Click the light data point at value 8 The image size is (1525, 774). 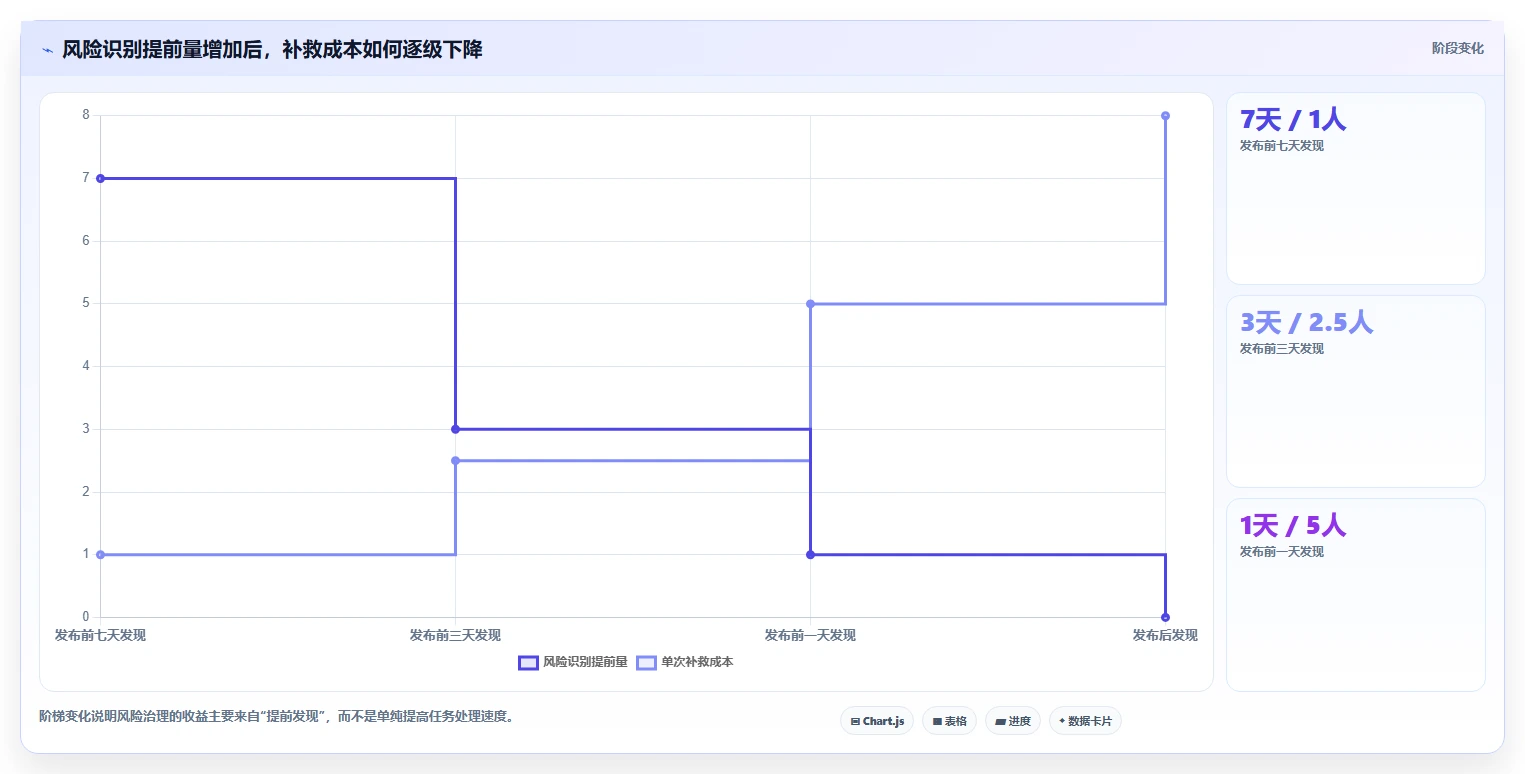coord(1165,115)
